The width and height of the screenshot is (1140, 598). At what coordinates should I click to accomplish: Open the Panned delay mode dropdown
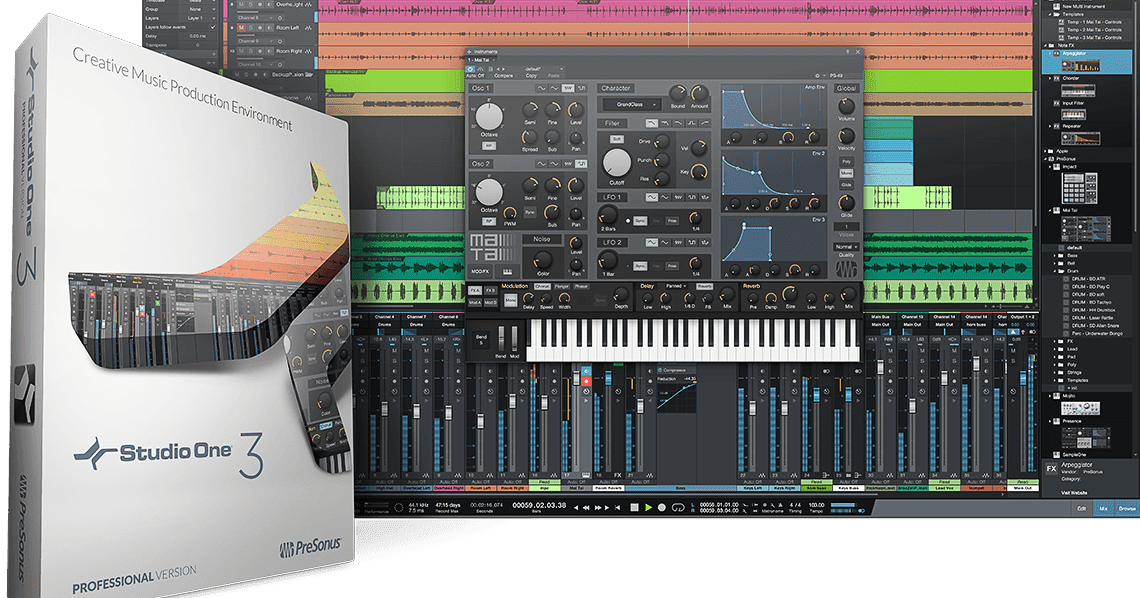(676, 286)
